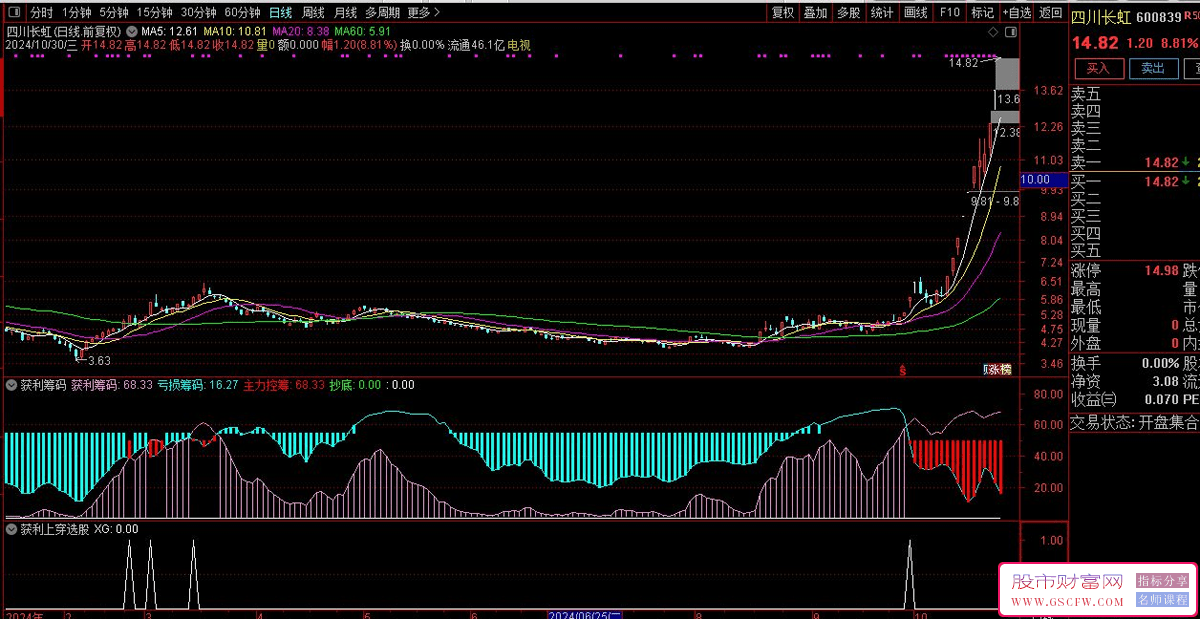This screenshot has width=1200, height=619.
Task: Click the 买入 buy button
Action: [x=1098, y=68]
